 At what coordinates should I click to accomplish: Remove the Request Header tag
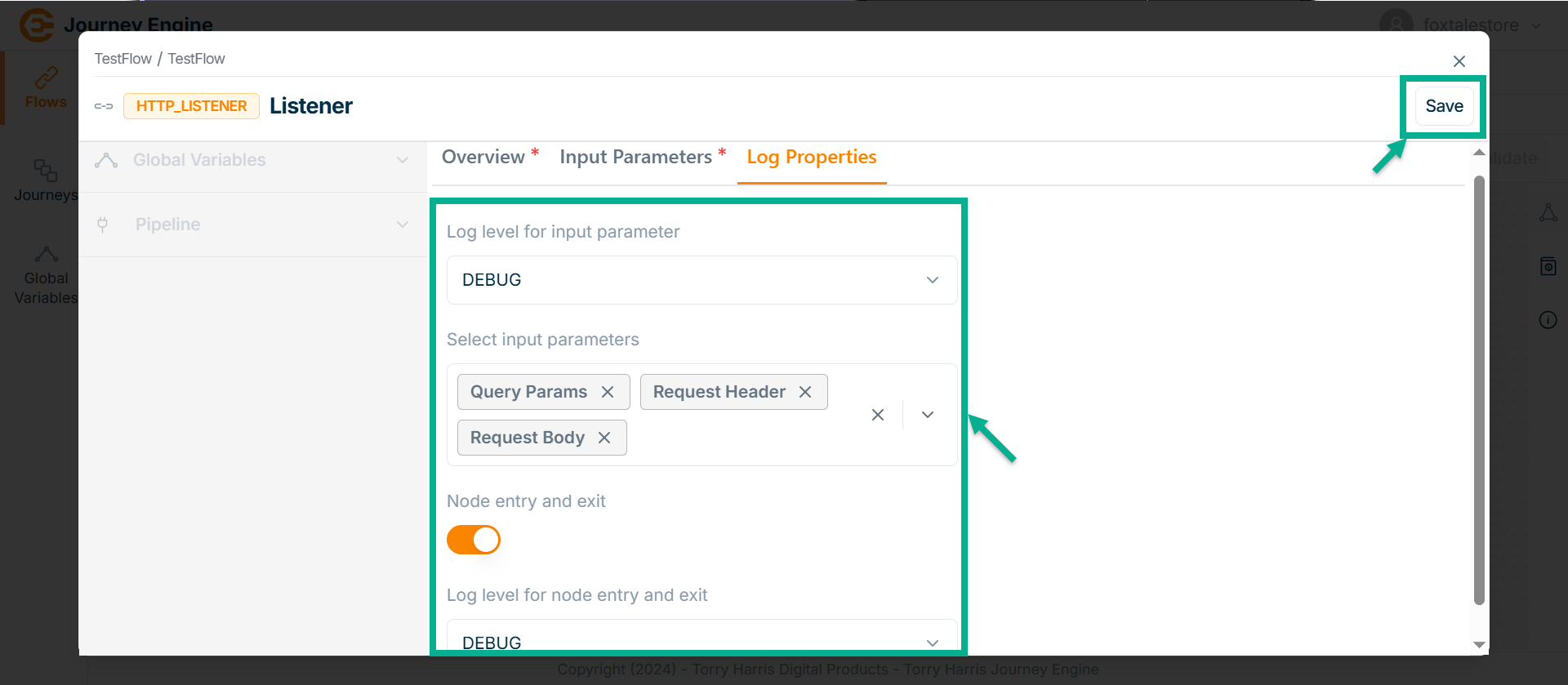805,392
